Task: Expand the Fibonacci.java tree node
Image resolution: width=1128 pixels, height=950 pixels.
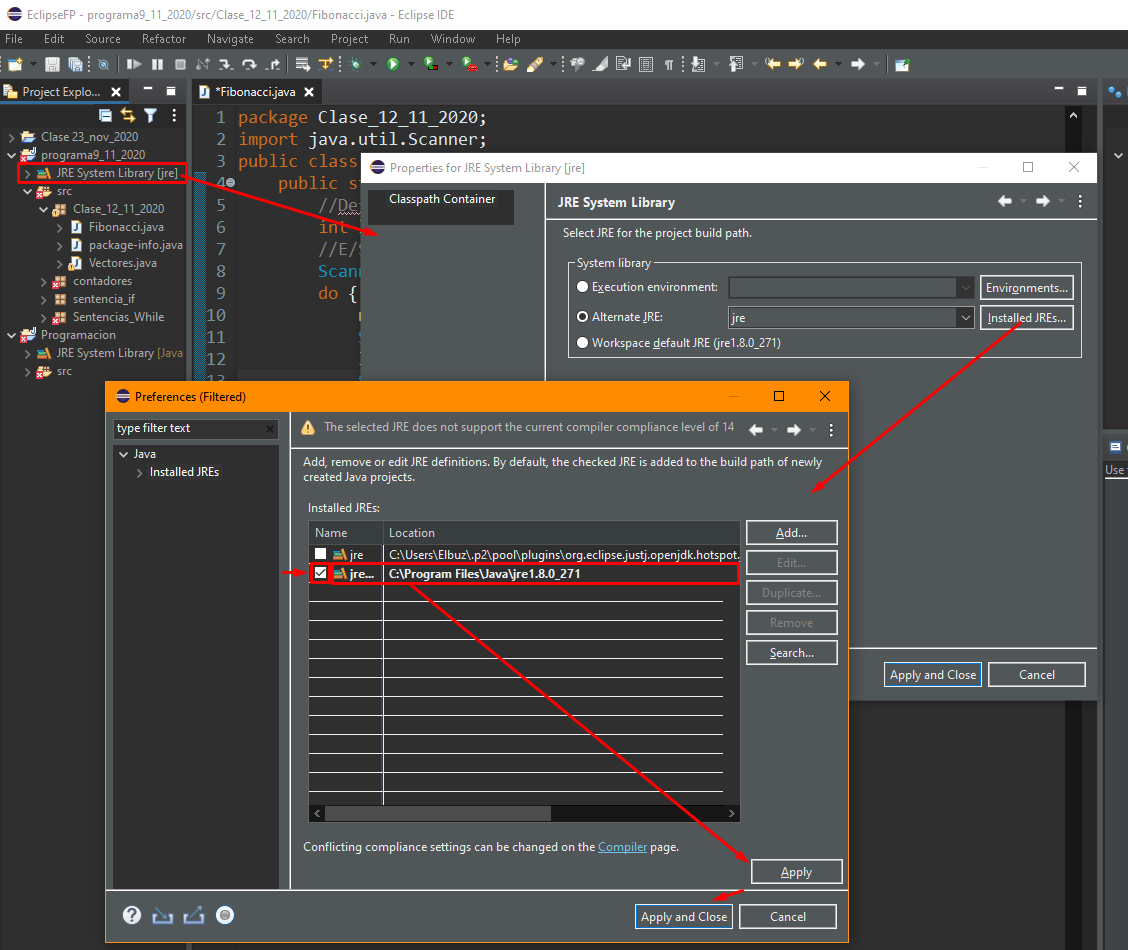Action: 59,227
